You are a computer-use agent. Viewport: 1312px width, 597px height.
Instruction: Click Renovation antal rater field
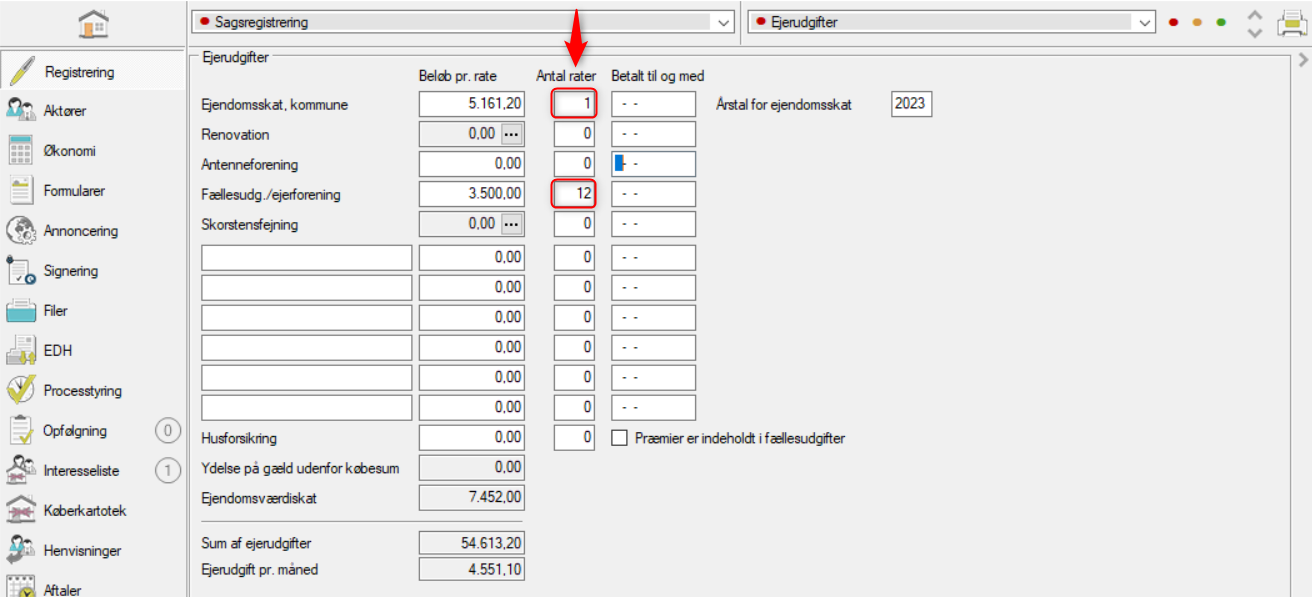[x=575, y=134]
